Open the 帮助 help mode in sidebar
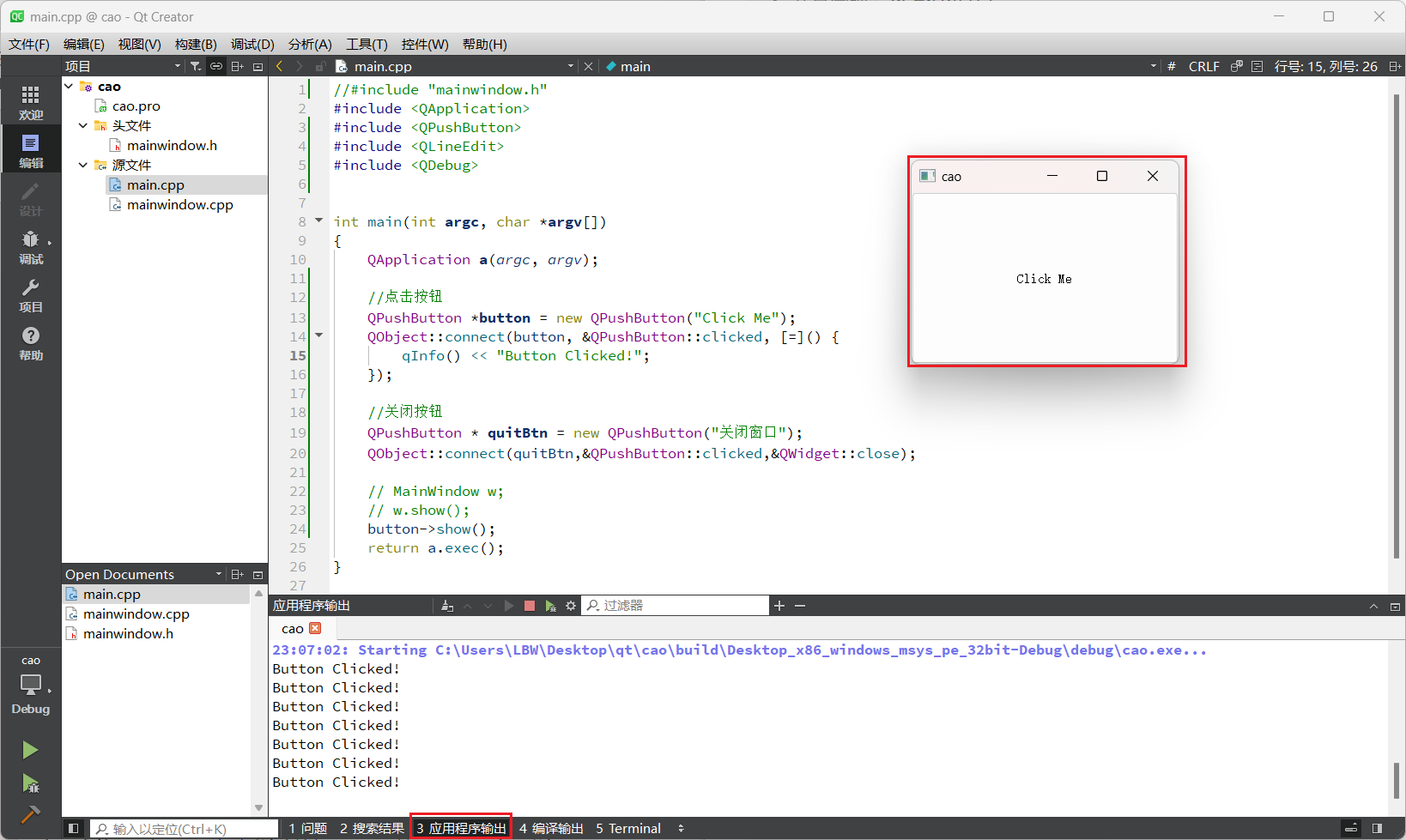The height and width of the screenshot is (840, 1406). 31,342
